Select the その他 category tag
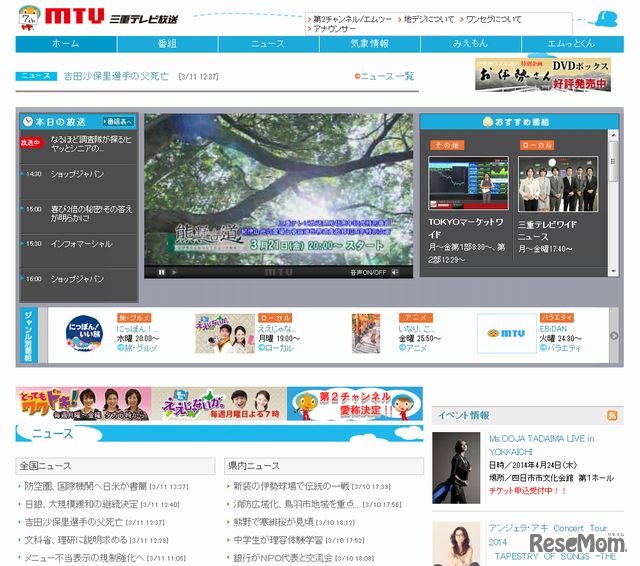Screen dimensions: 640x566 [x=447, y=145]
